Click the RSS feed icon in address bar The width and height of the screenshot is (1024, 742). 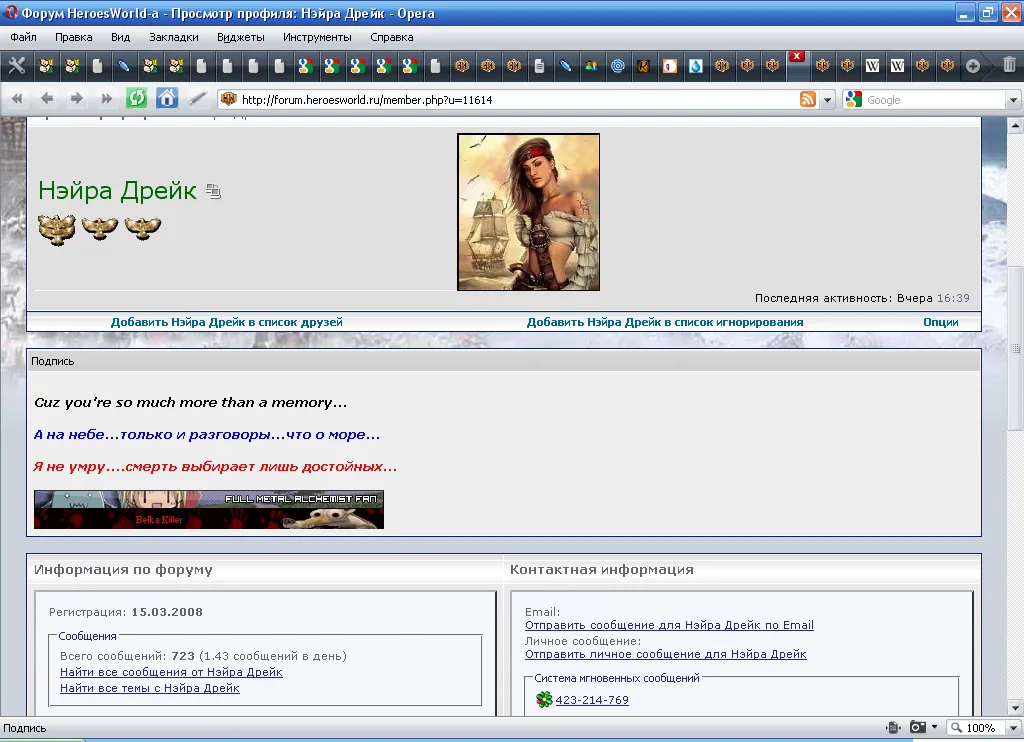pos(808,99)
